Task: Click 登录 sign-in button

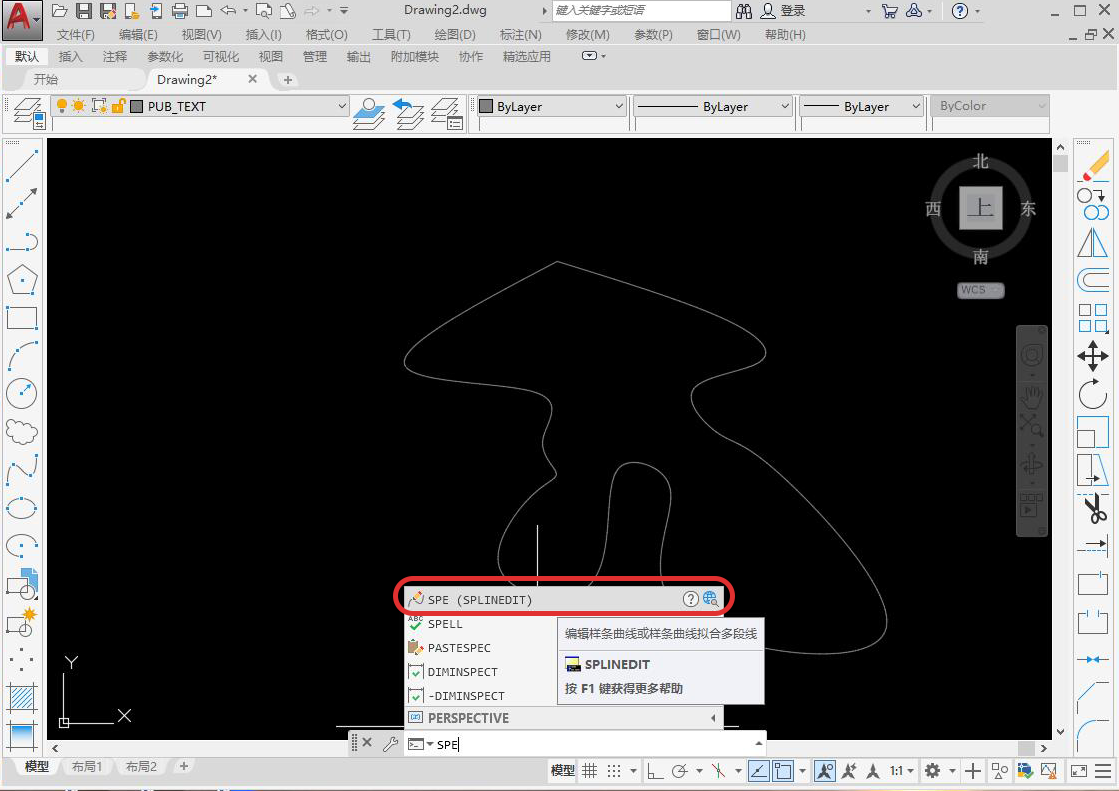Action: click(792, 11)
